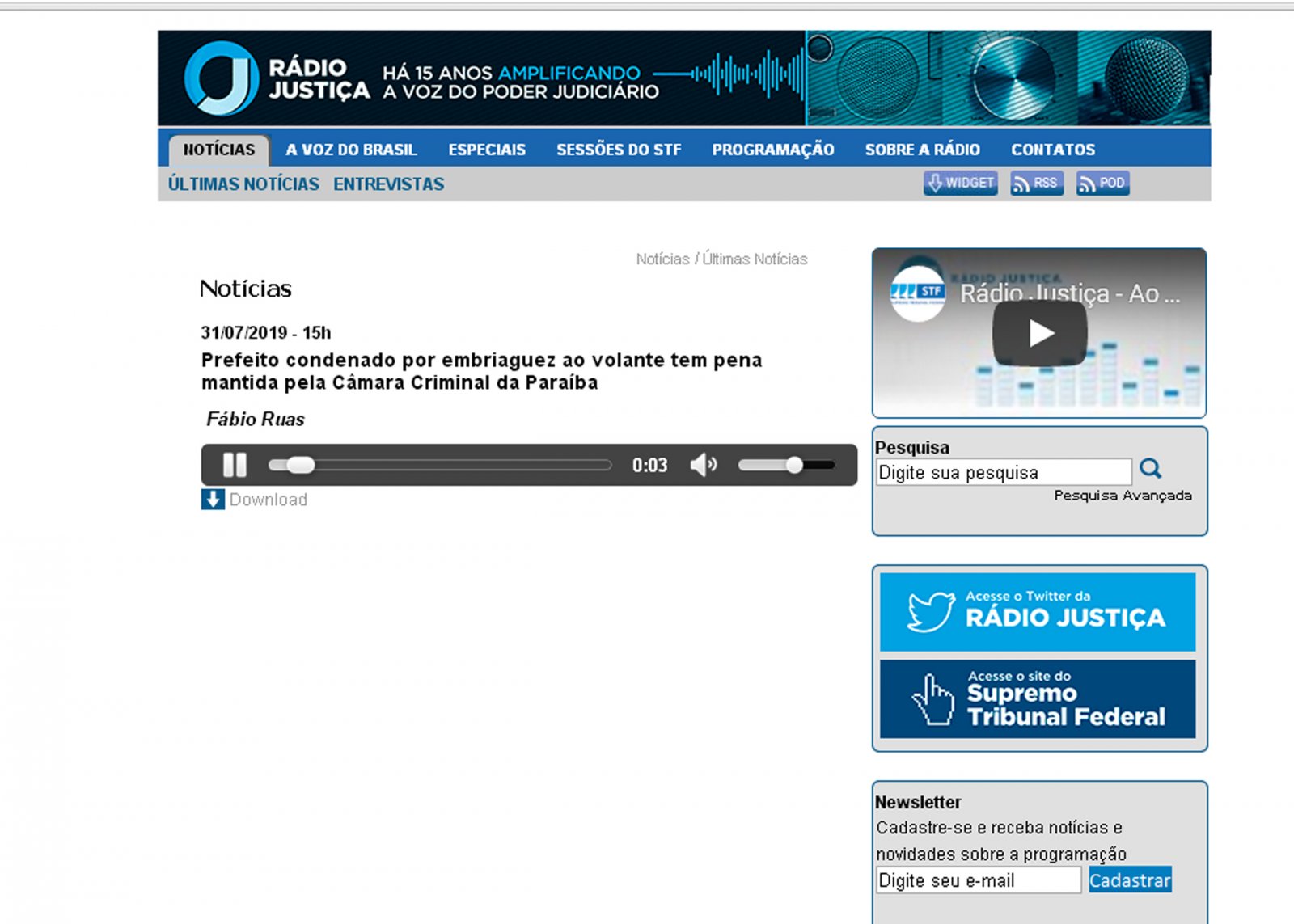Visit the Supremo Tribunal Federal site banner
Image resolution: width=1294 pixels, height=924 pixels.
pos(1038,699)
